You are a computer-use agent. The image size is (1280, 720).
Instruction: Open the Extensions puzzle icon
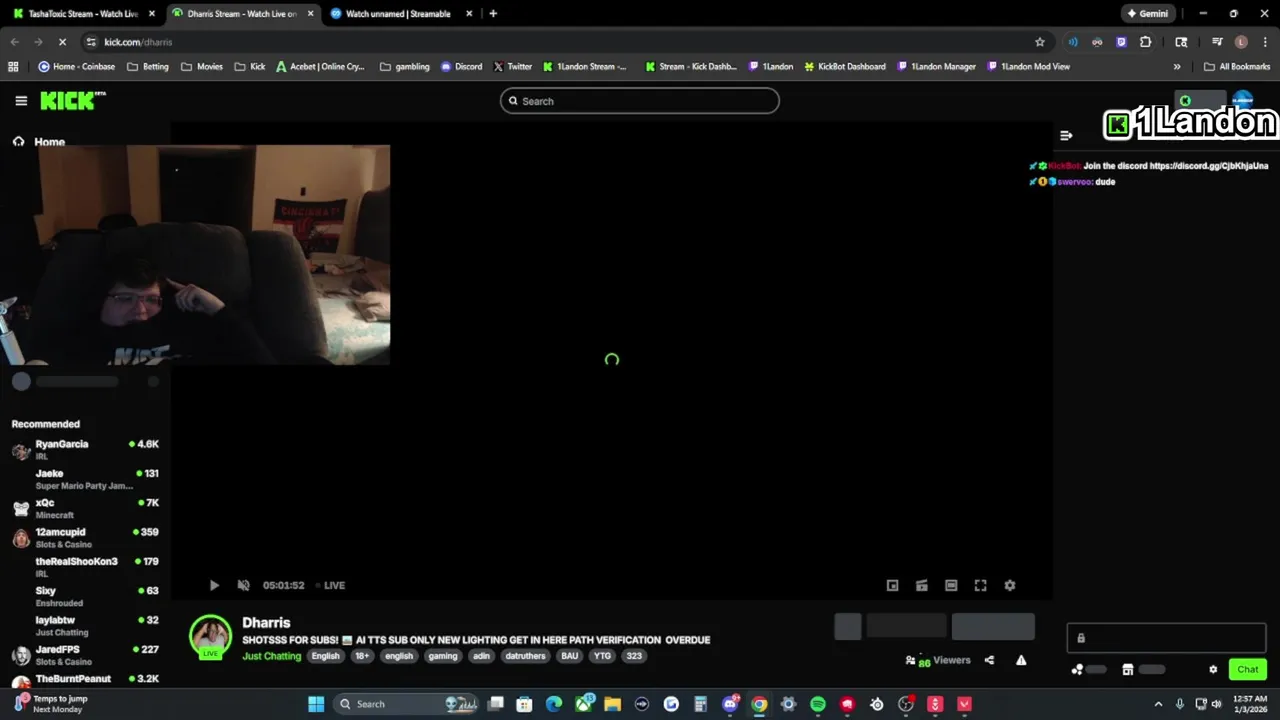click(1145, 42)
